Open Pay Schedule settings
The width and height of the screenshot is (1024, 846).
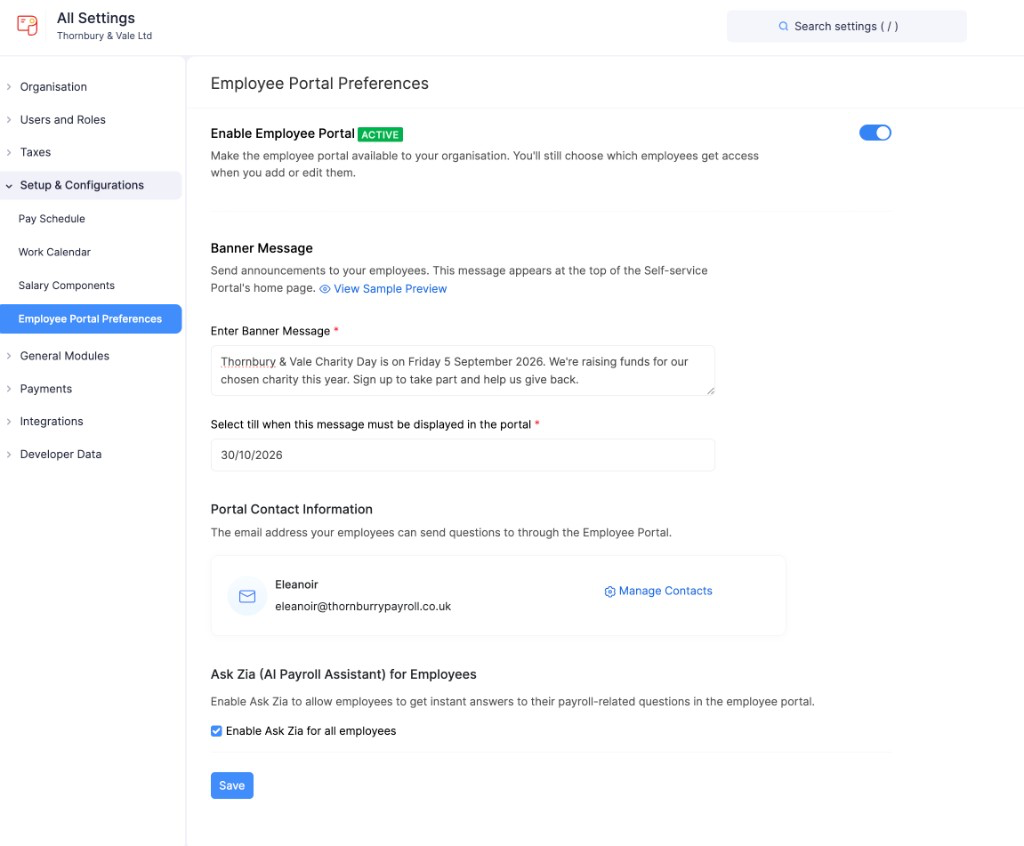[52, 219]
